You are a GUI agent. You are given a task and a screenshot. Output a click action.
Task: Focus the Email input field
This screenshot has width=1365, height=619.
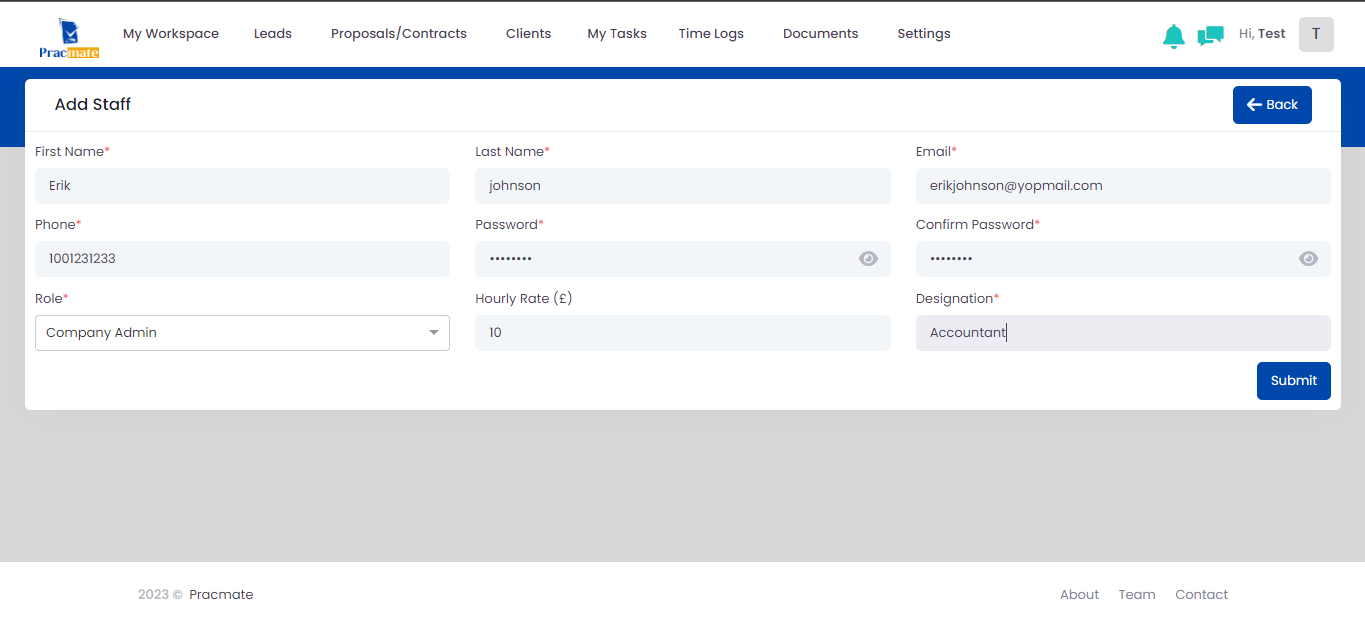point(1123,186)
